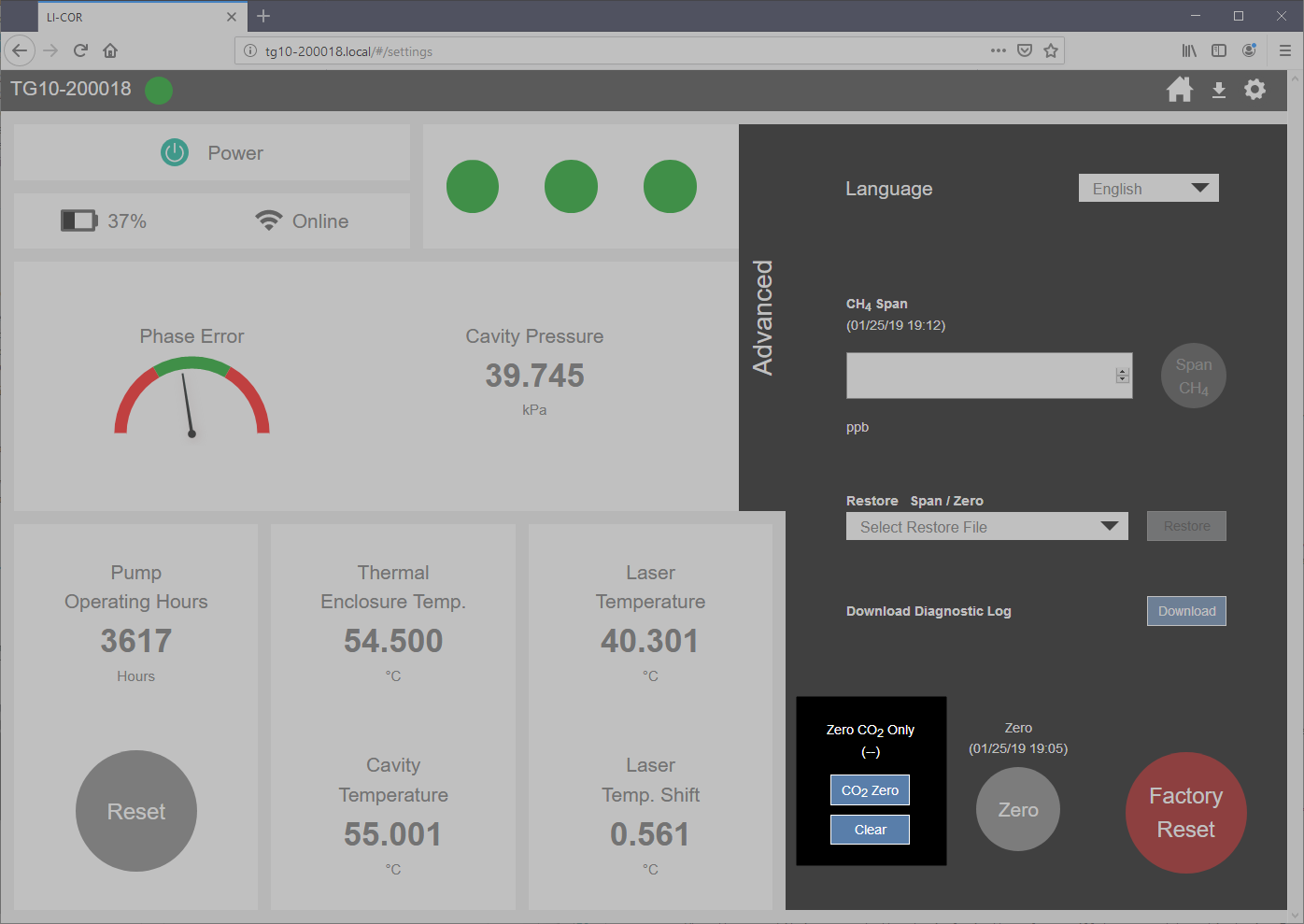The image size is (1304, 924).
Task: Click the battery level icon
Action: (x=78, y=220)
